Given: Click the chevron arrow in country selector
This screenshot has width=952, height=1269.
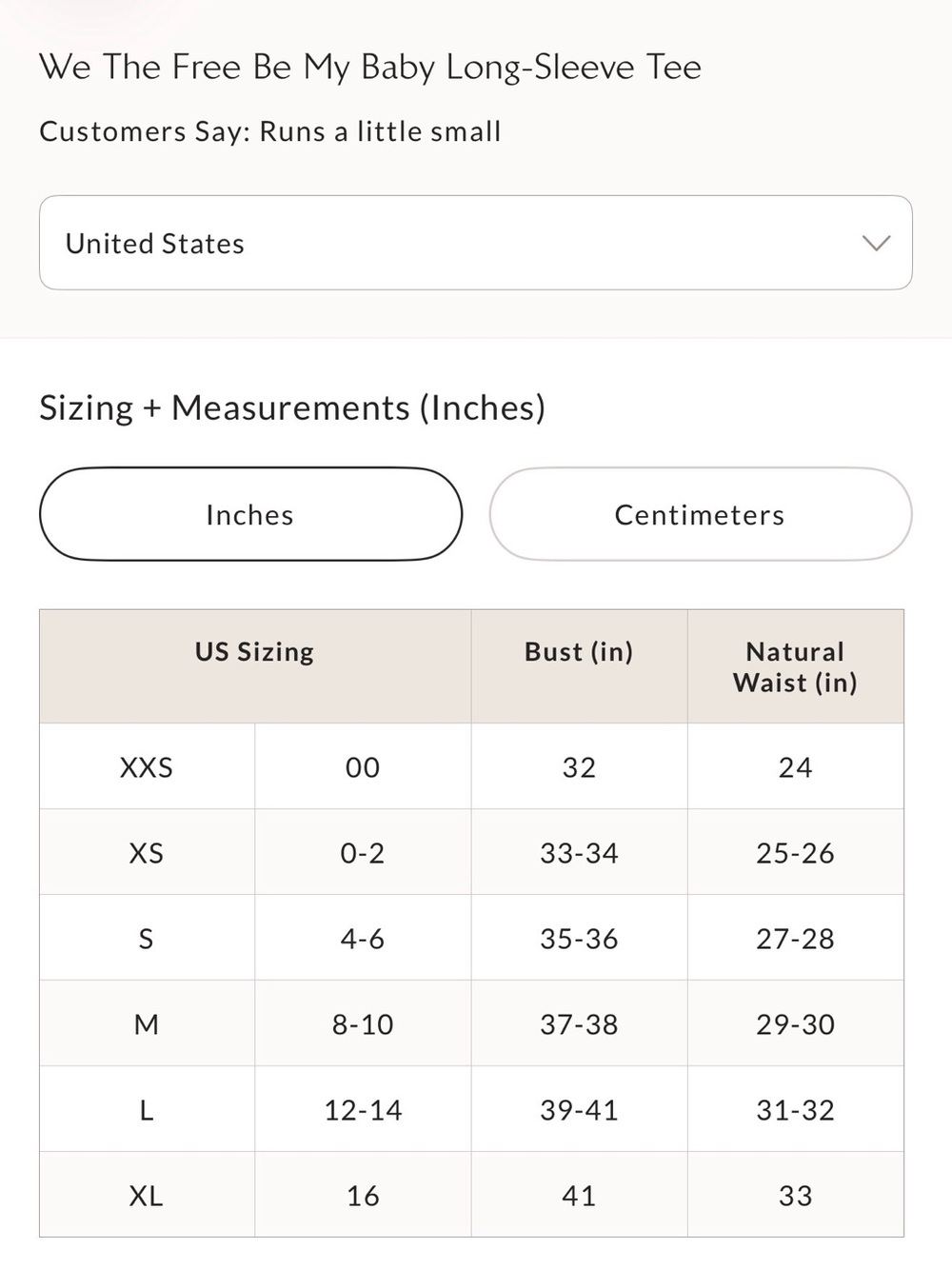Looking at the screenshot, I should pyautogui.click(x=876, y=243).
